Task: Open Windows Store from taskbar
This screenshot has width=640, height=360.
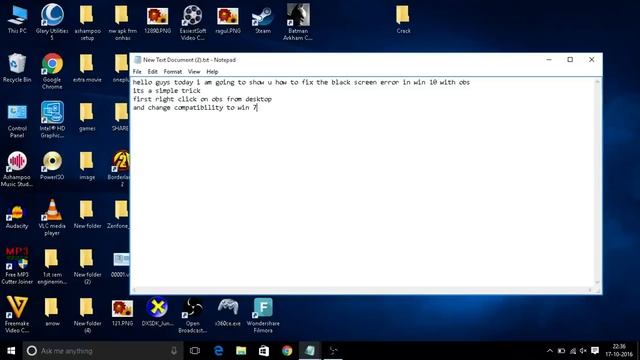Action: [264, 351]
